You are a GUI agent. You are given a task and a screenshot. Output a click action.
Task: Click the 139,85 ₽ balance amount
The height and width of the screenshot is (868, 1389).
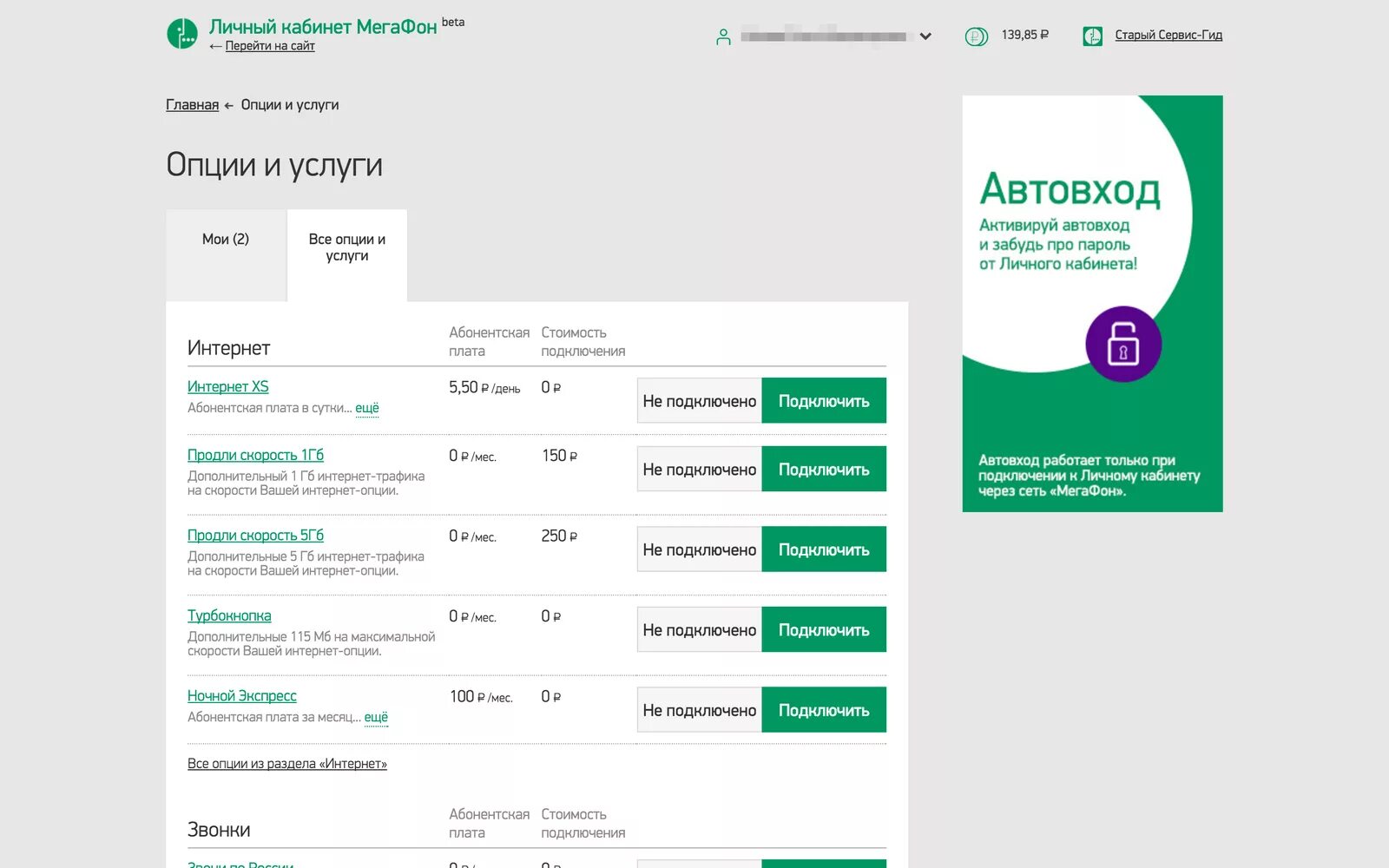tap(1025, 35)
